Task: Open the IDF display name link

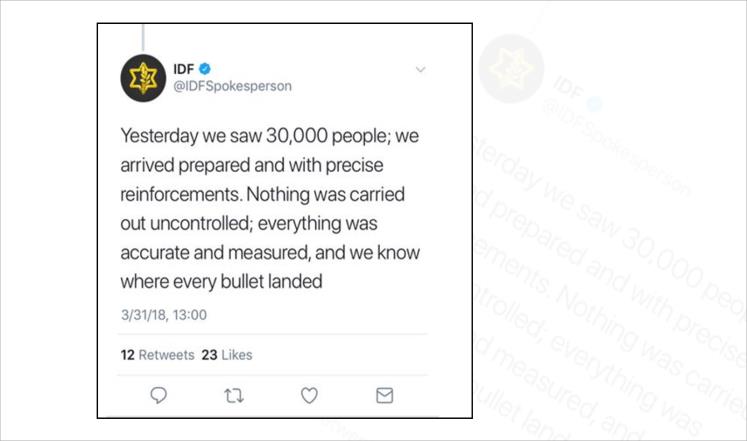Action: click(184, 69)
